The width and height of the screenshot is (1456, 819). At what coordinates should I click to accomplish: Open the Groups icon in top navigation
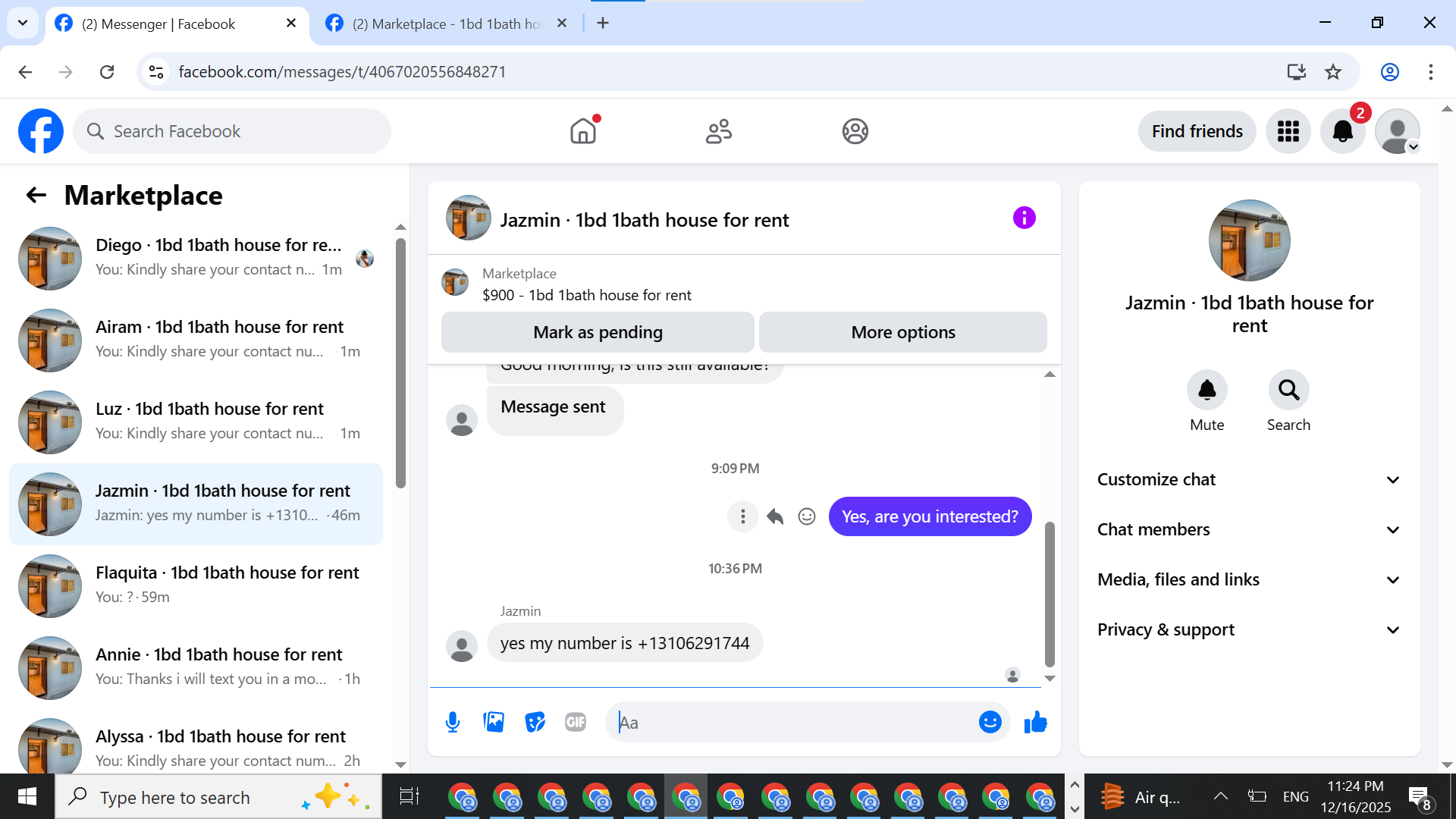click(855, 131)
